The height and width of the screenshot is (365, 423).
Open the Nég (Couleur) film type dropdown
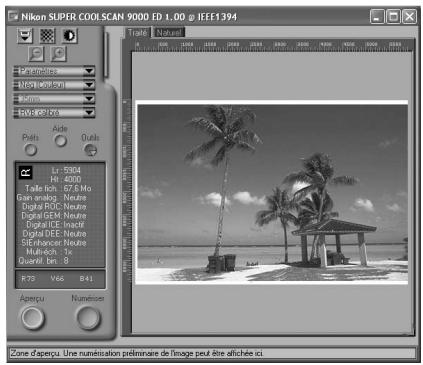tap(54, 85)
